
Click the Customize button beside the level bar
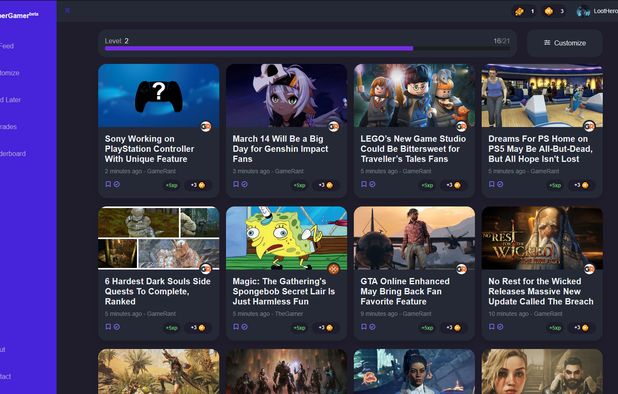[565, 43]
